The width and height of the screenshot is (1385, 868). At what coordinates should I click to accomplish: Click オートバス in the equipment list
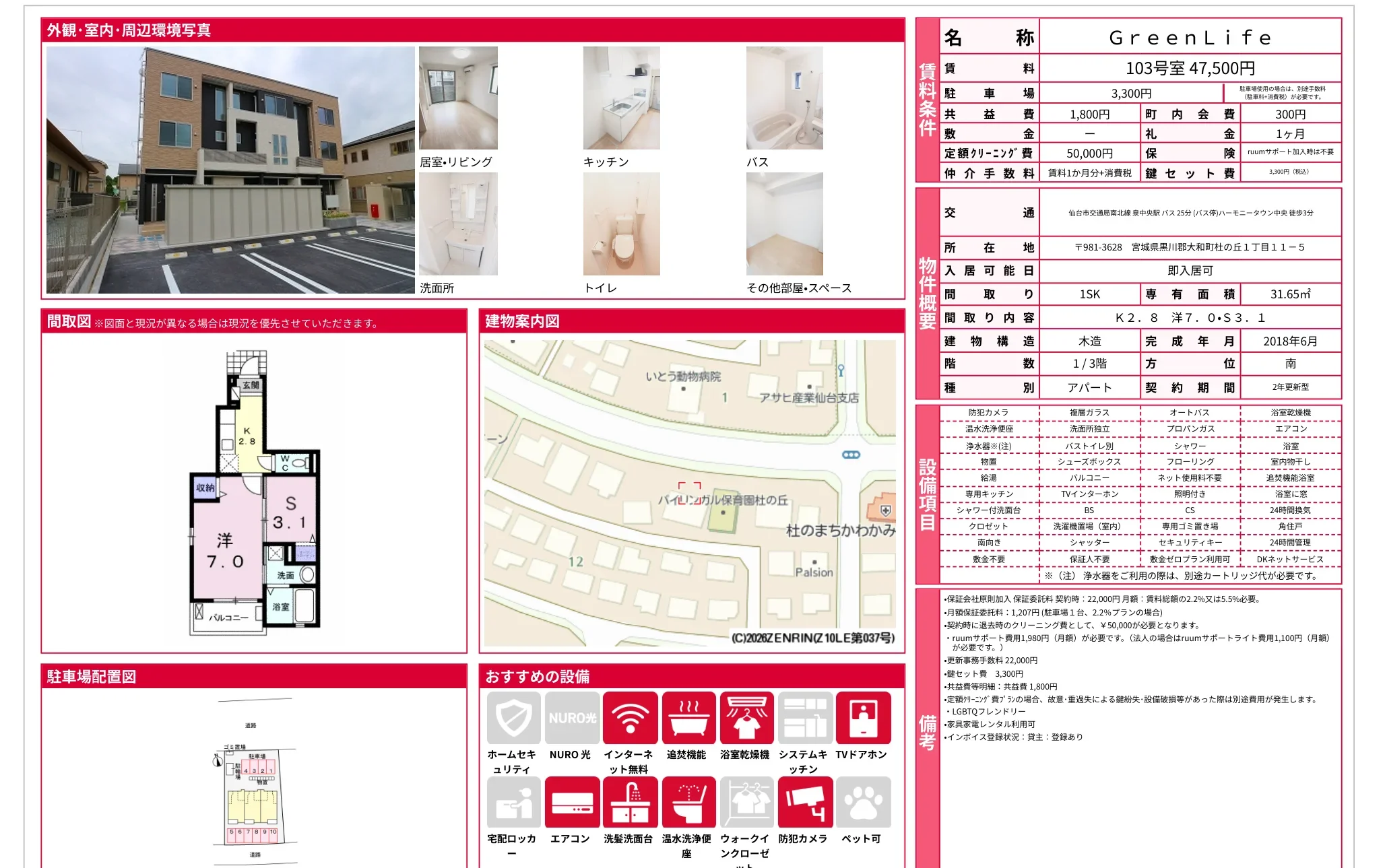(1190, 412)
